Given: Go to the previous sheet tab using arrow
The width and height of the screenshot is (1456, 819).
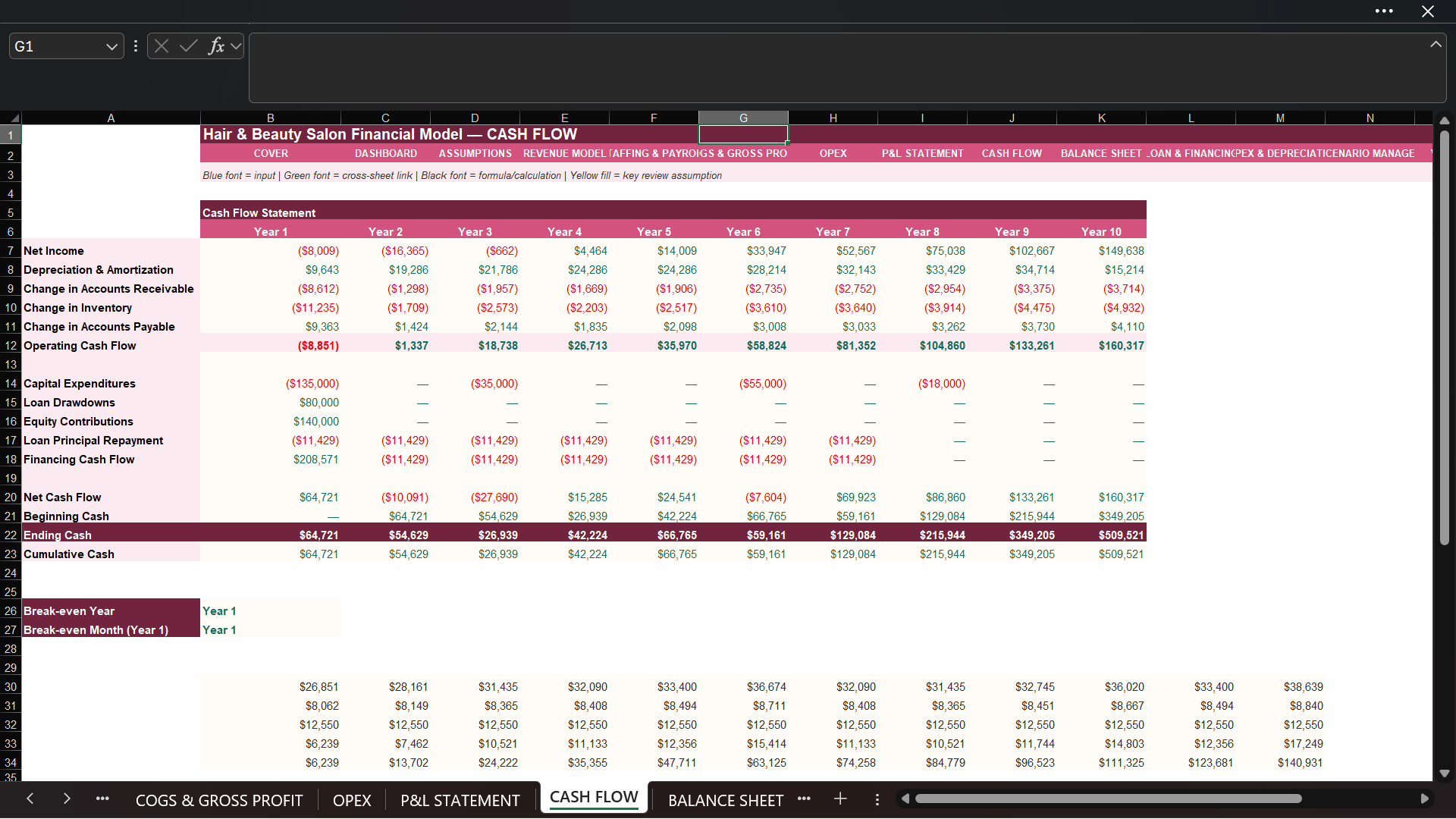Looking at the screenshot, I should click(x=30, y=799).
